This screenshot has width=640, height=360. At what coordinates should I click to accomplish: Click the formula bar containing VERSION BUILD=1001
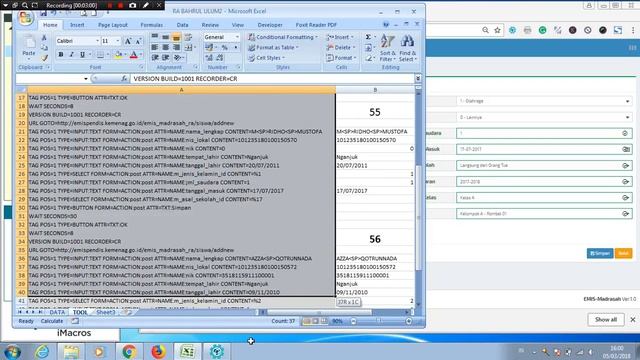272,78
